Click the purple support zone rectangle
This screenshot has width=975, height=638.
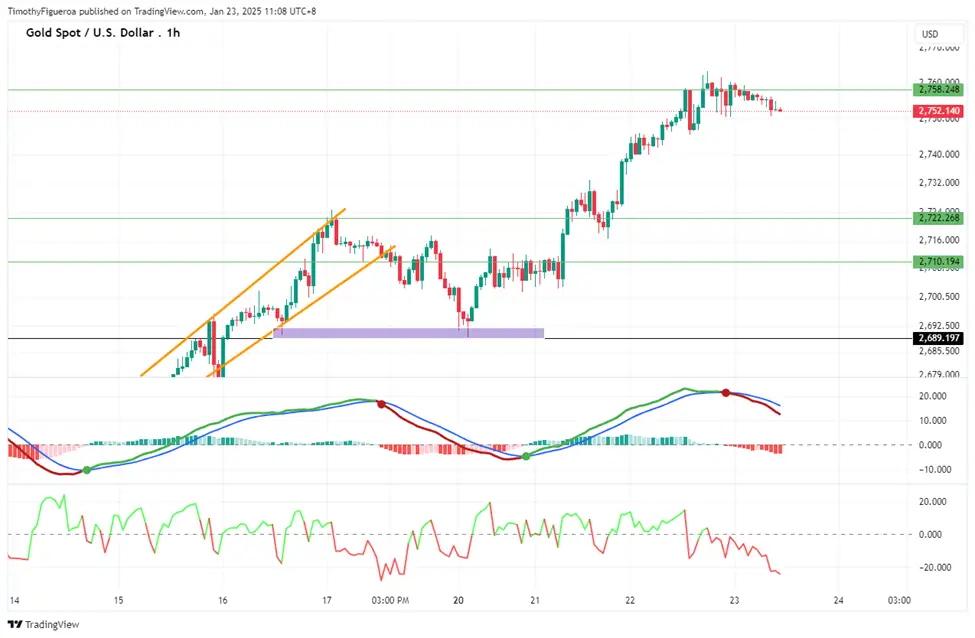coord(409,333)
